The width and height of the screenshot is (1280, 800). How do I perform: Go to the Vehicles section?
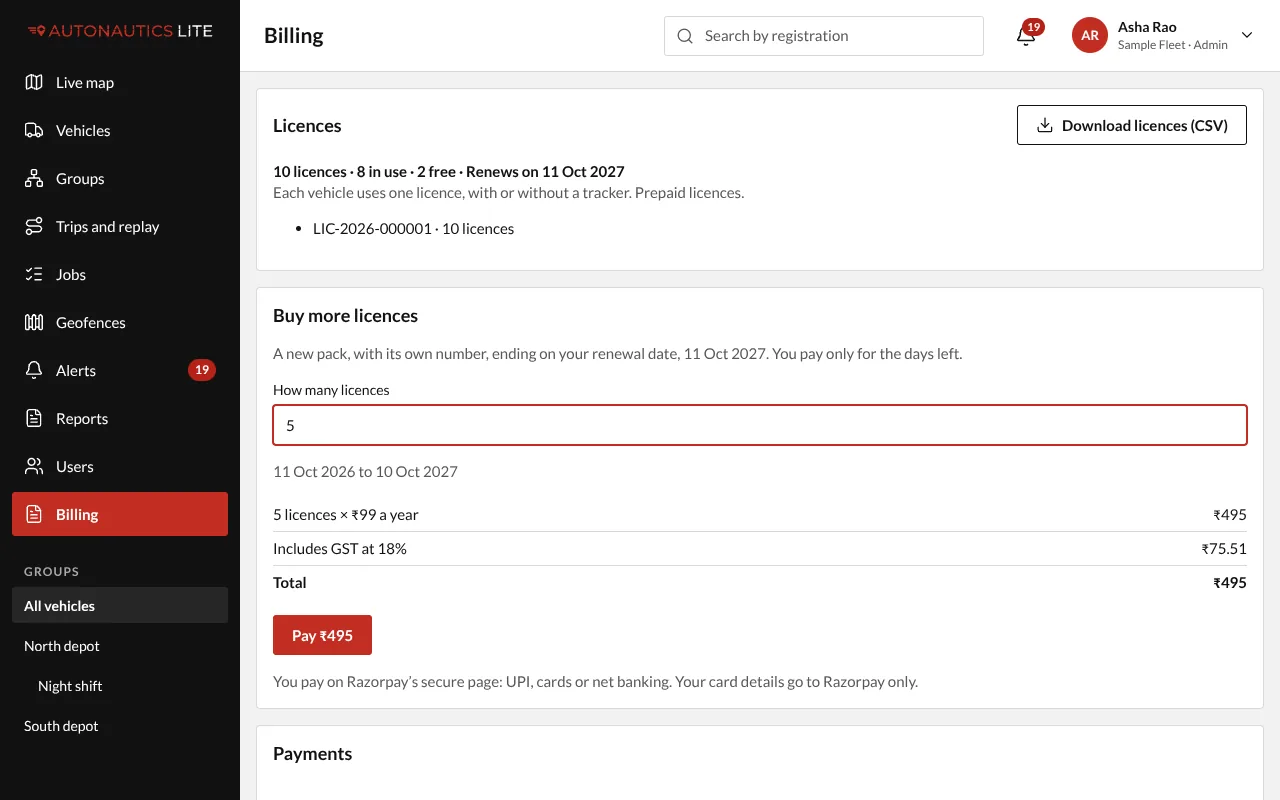tap(120, 130)
